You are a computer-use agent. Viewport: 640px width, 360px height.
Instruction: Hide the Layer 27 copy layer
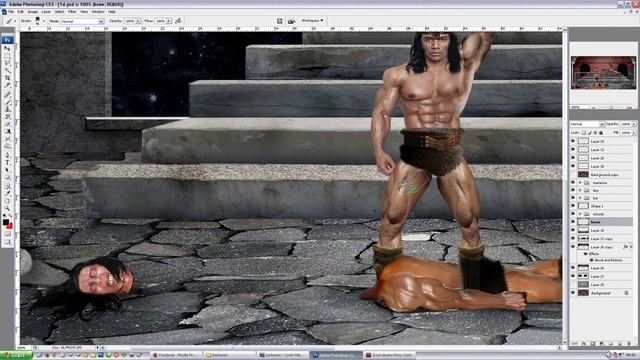coord(573,238)
